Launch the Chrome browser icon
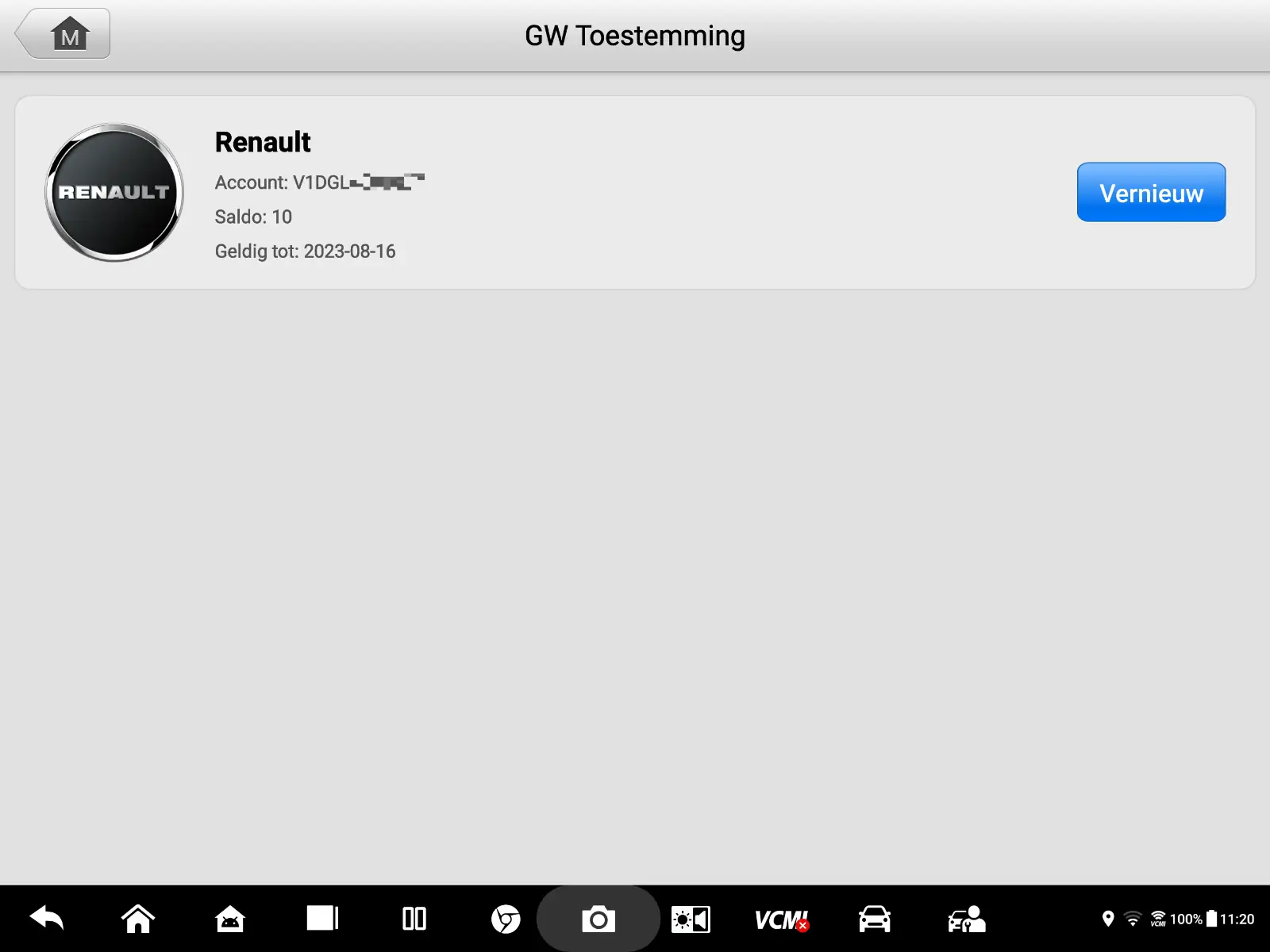Viewport: 1270px width, 952px height. tap(506, 919)
